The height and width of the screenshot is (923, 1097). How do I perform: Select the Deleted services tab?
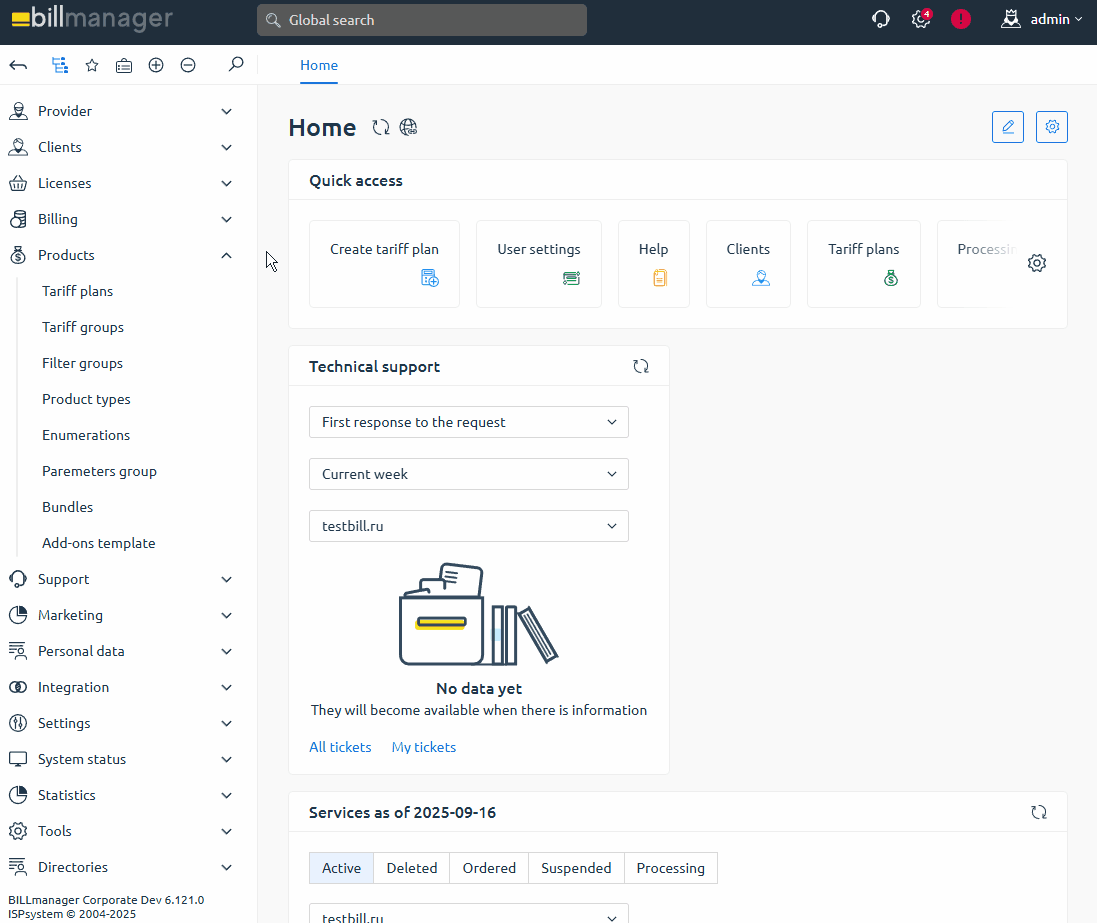[411, 868]
